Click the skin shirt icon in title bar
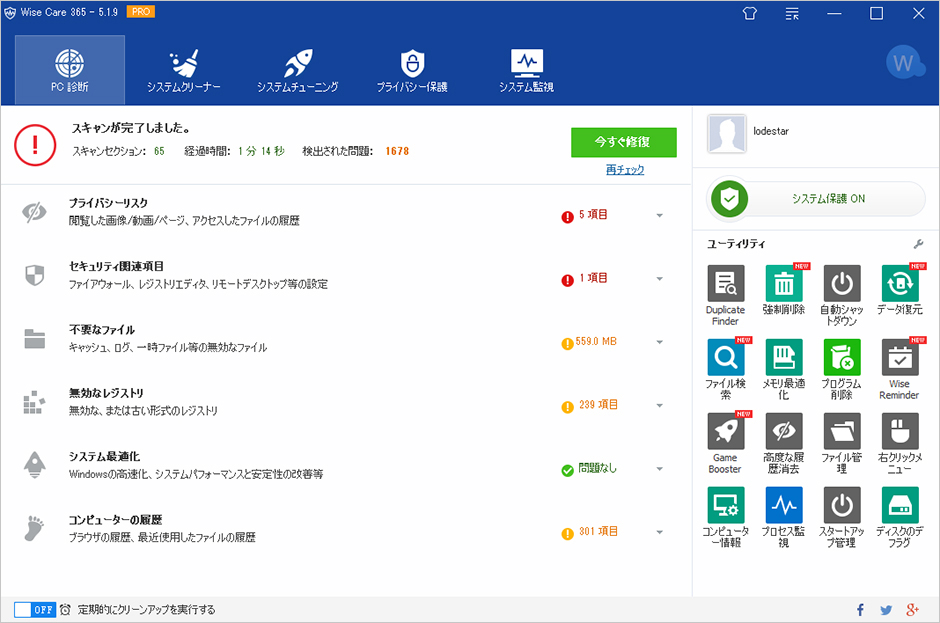The image size is (940, 623). (x=749, y=13)
